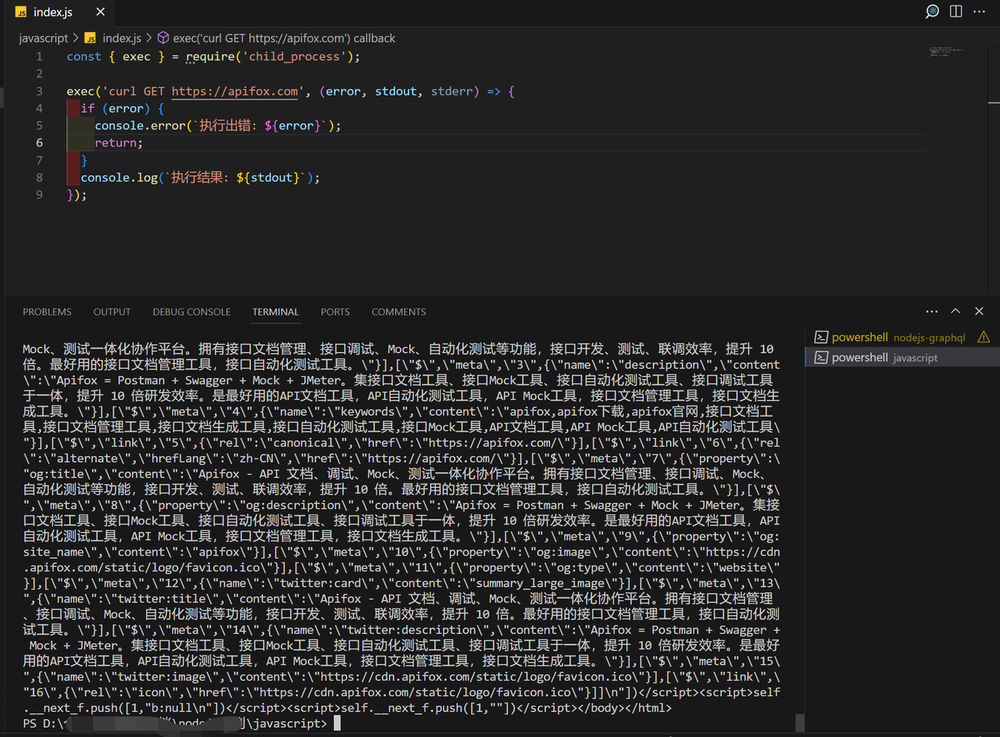Image resolution: width=1000 pixels, height=737 pixels.
Task: Click the https://apifox.com link in code
Action: [x=235, y=91]
